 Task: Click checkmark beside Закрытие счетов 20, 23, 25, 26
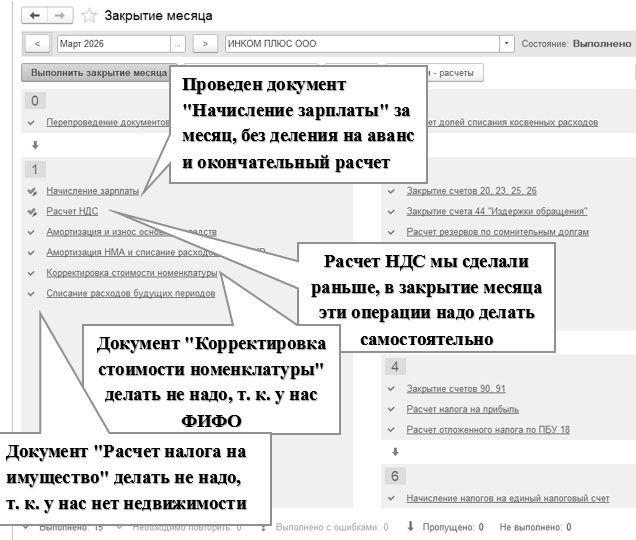pos(391,191)
